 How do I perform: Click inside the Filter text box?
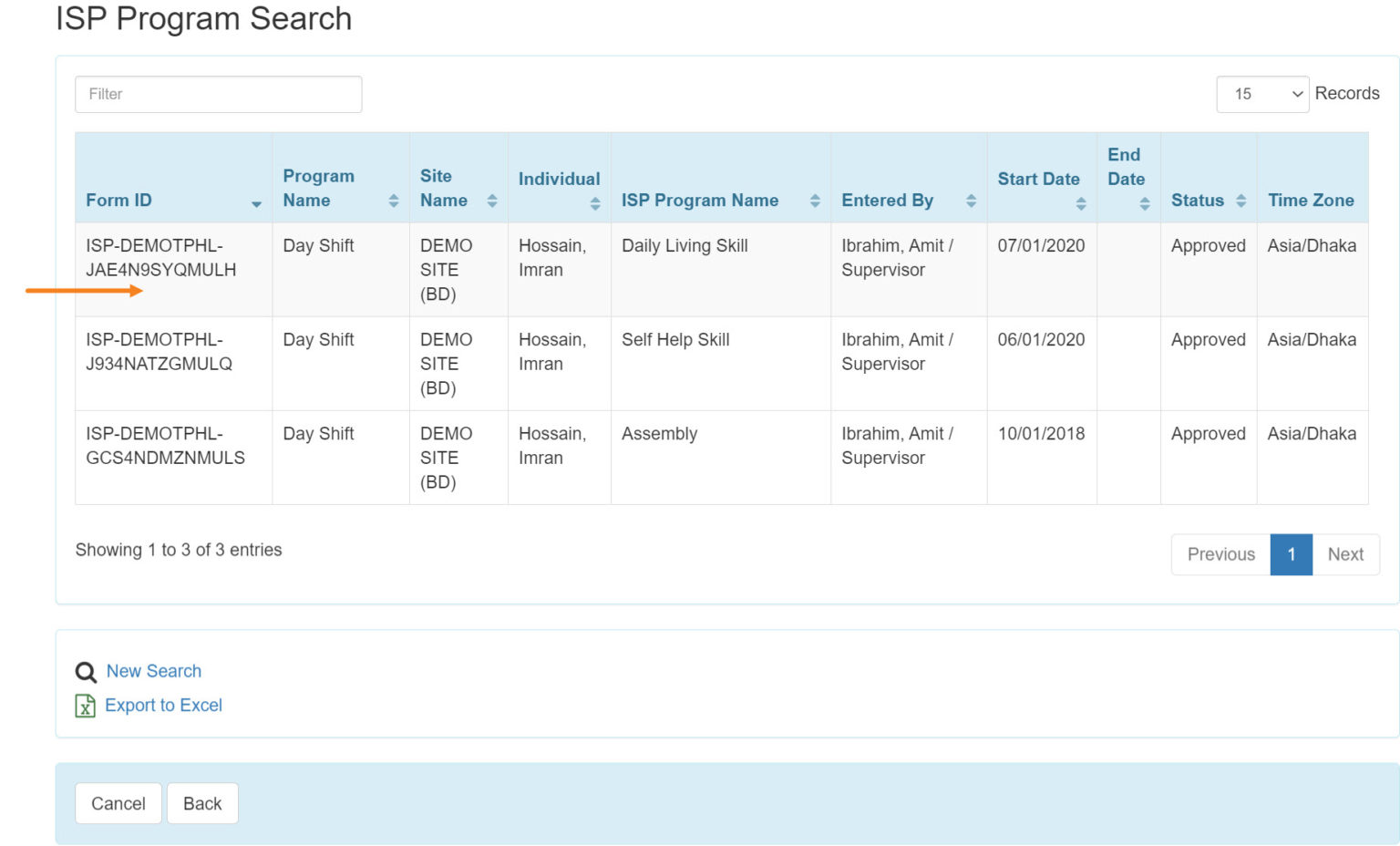point(218,94)
